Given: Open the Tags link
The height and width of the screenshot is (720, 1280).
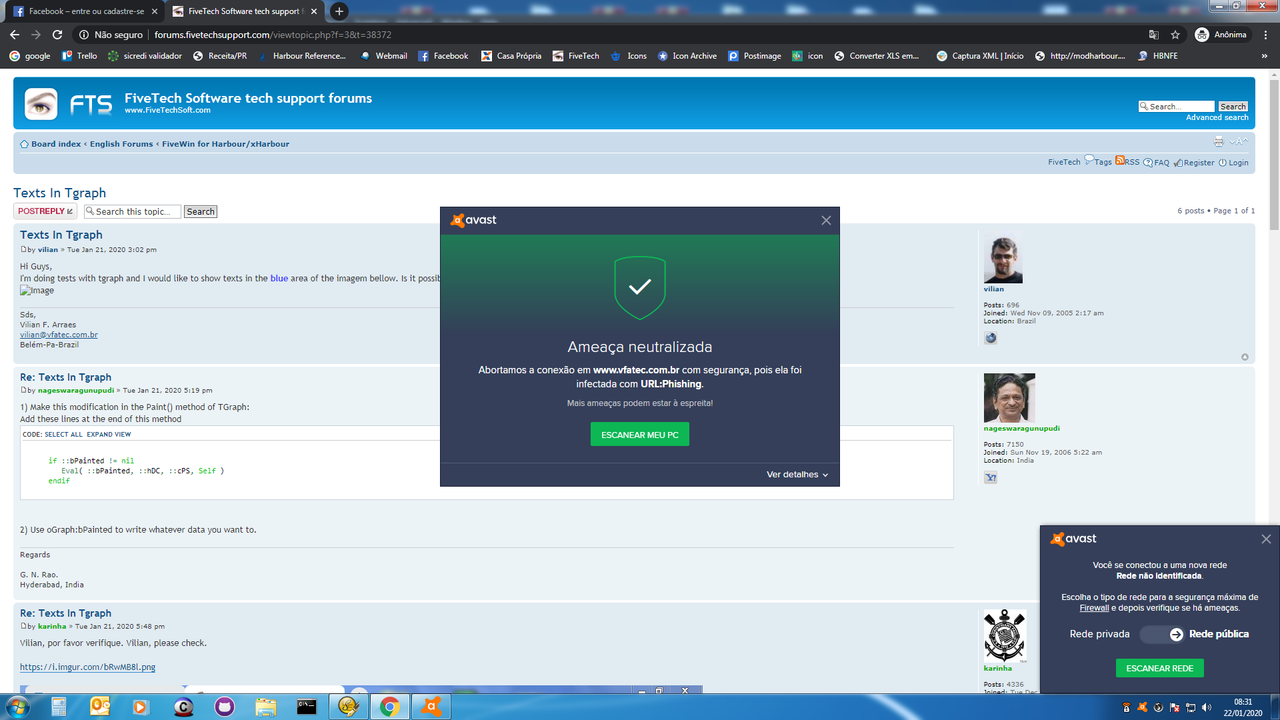Looking at the screenshot, I should pyautogui.click(x=1099, y=162).
